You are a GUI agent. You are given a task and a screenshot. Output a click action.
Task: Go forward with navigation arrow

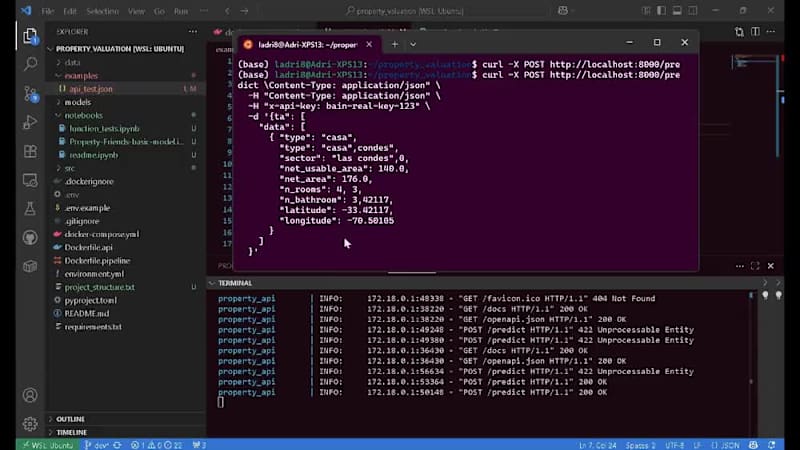(x=244, y=11)
